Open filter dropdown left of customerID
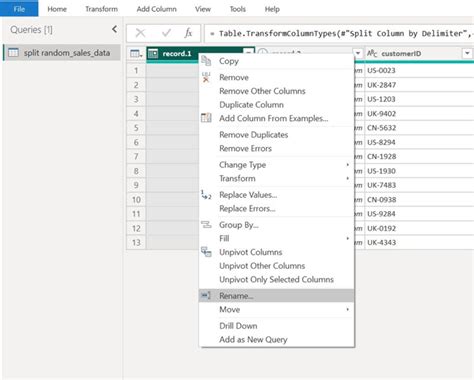 358,53
